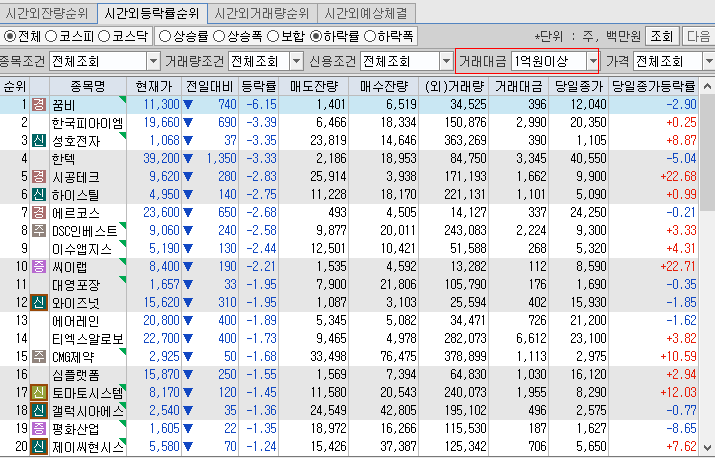Image resolution: width=715 pixels, height=458 pixels.
Task: Switch to the 시간외예상체결 tab
Action: [x=366, y=13]
